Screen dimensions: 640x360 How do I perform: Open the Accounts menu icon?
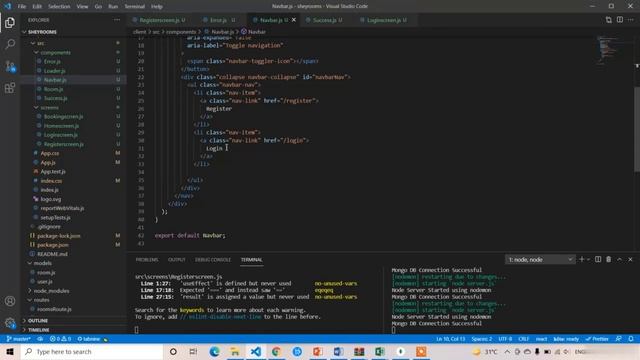pos(10,301)
